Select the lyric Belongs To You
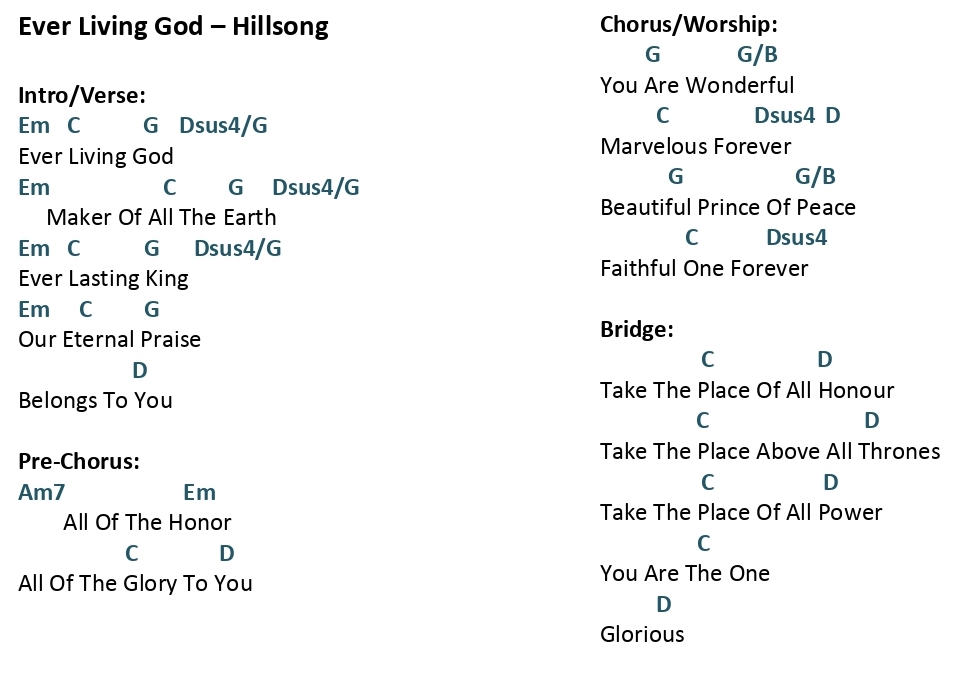Viewport: 968px width, 678px height. coord(95,400)
